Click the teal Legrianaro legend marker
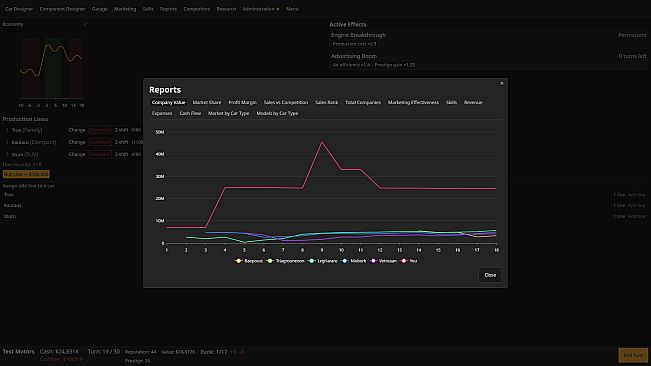This screenshot has width=651, height=366. click(x=312, y=261)
